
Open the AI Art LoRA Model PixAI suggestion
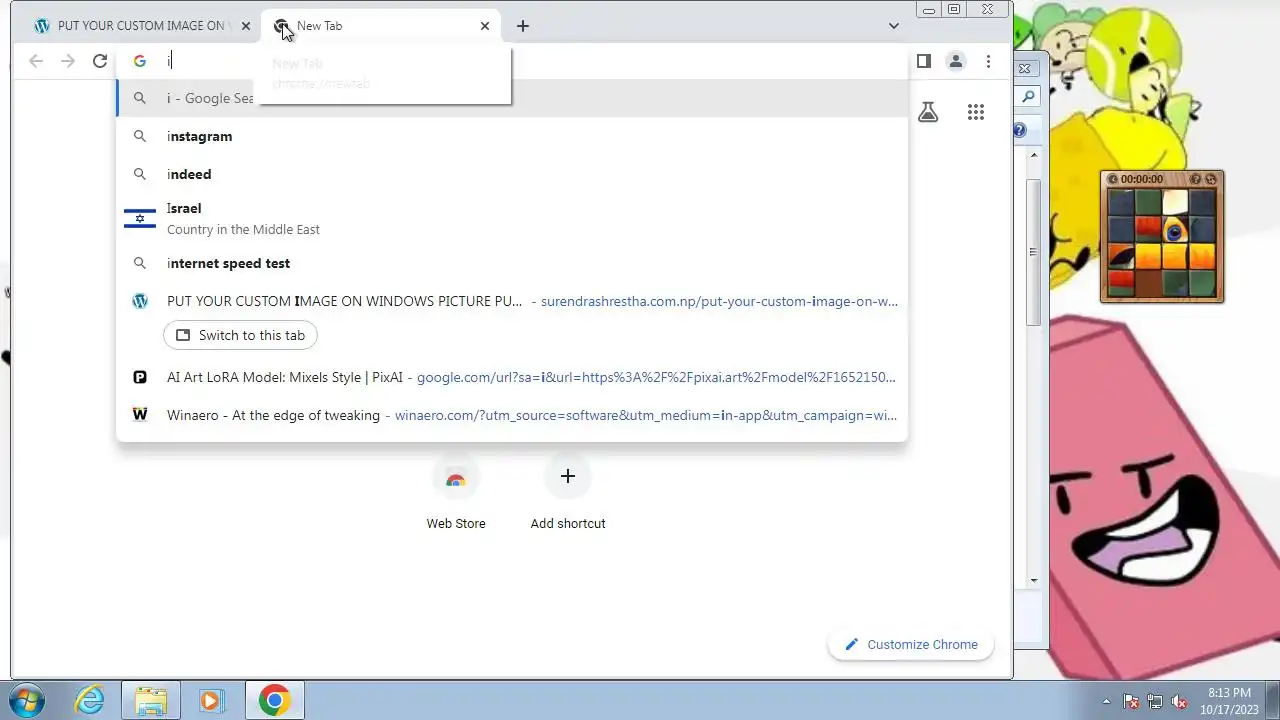coord(512,377)
